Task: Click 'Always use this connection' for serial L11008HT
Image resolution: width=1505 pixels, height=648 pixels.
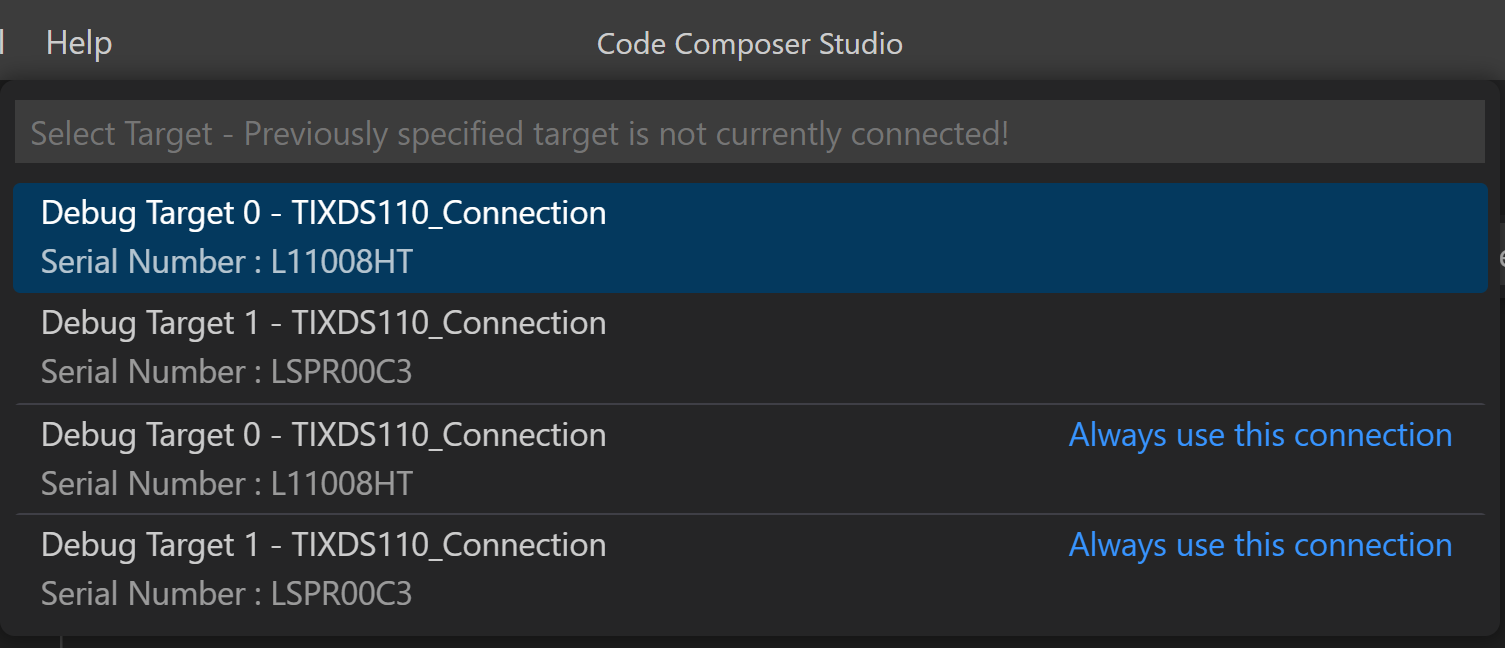Action: point(1260,434)
